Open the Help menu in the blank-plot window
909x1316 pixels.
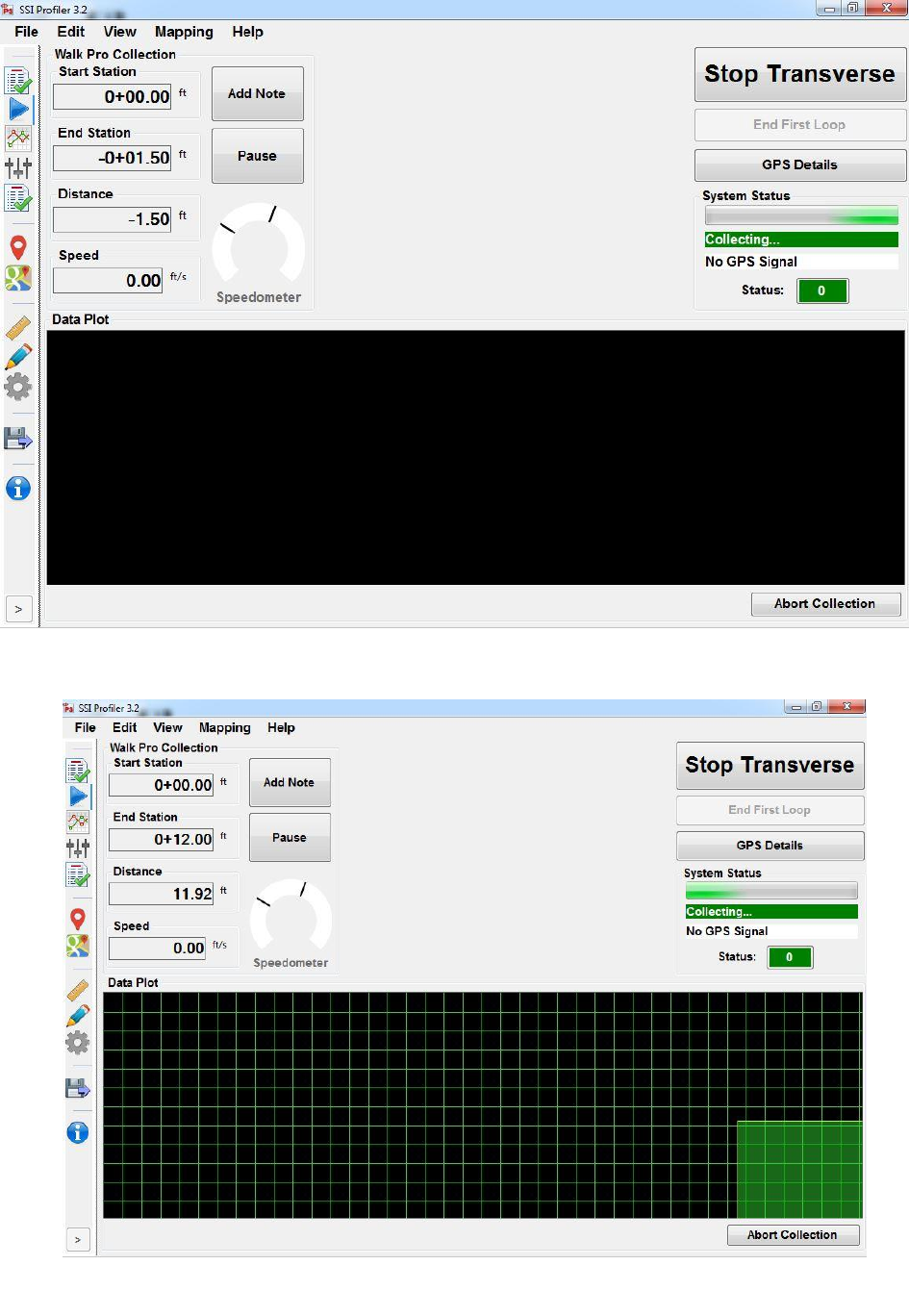247,32
